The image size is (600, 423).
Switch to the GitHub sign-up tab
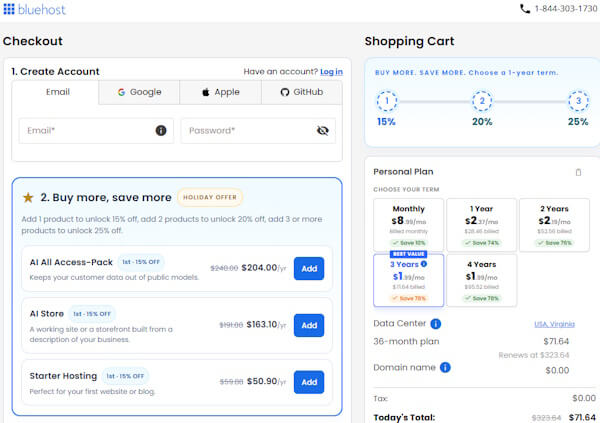click(302, 92)
